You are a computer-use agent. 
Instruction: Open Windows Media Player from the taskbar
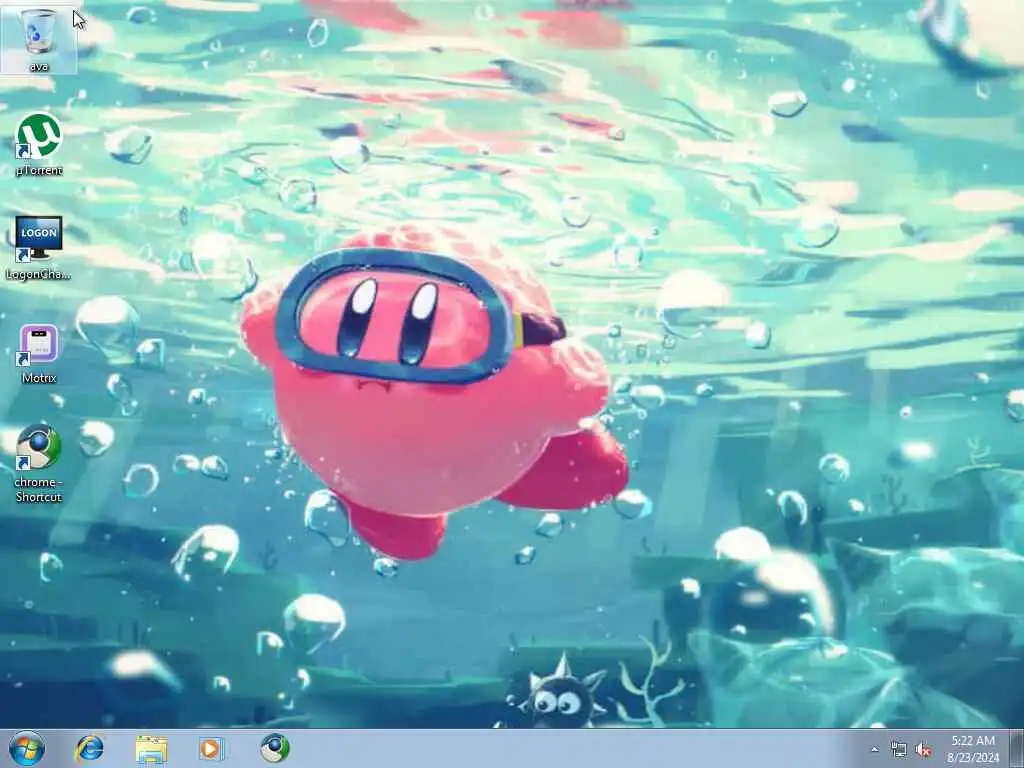(x=212, y=748)
